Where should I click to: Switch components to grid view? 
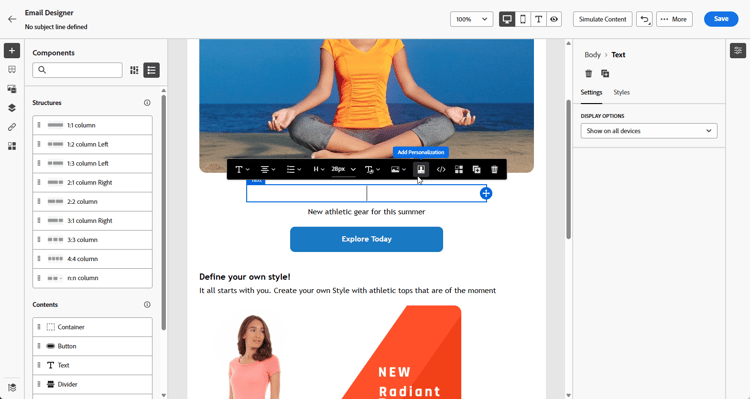(x=134, y=70)
